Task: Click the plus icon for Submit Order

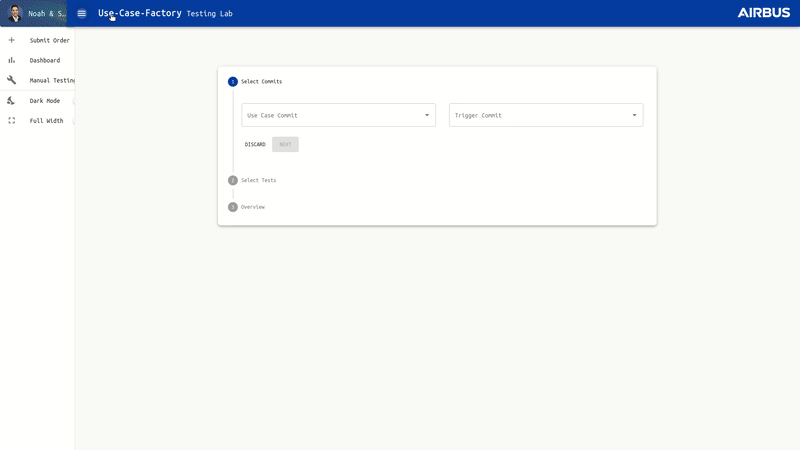Action: click(12, 40)
